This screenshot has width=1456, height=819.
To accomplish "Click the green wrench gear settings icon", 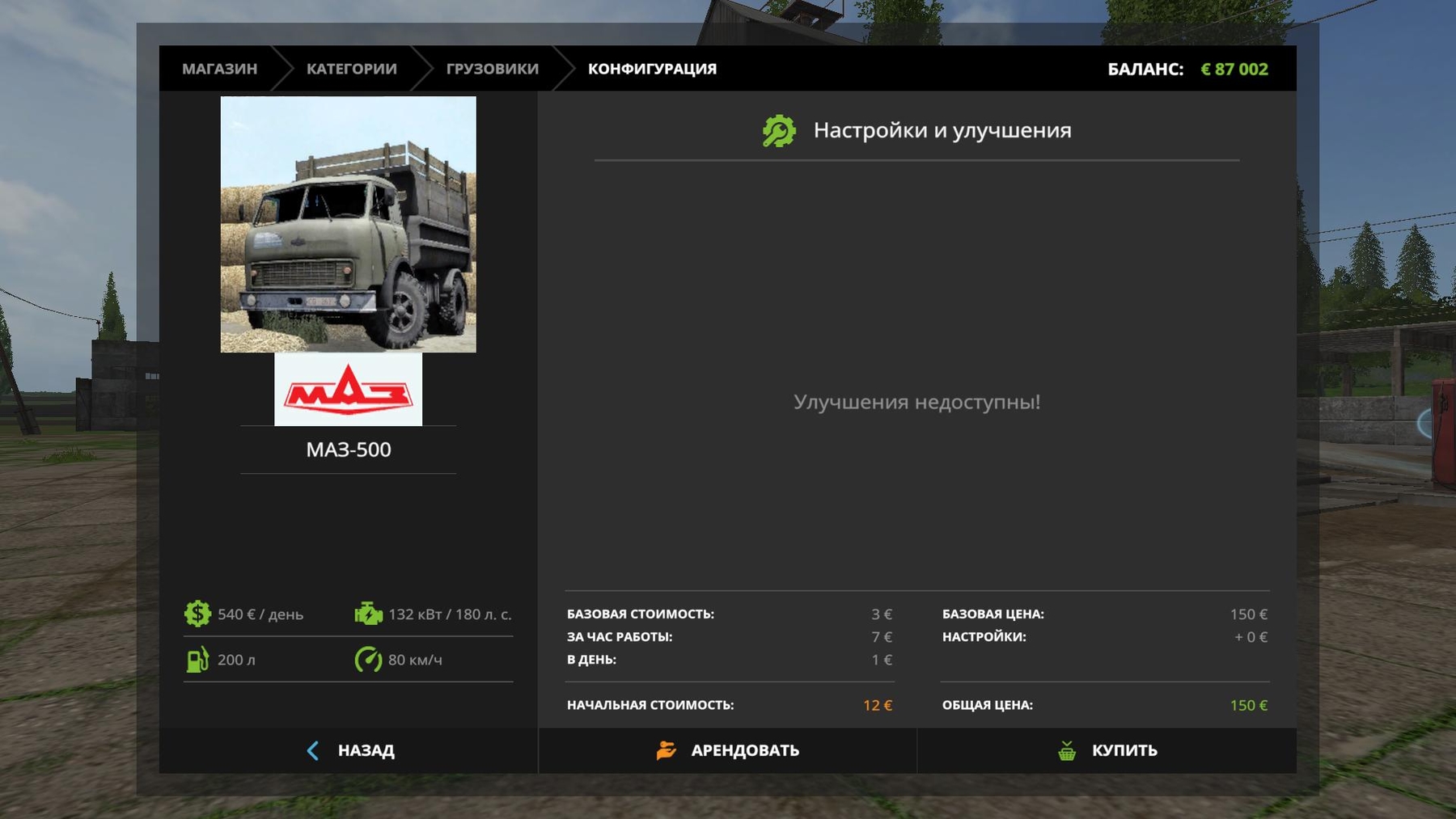I will pyautogui.click(x=778, y=131).
